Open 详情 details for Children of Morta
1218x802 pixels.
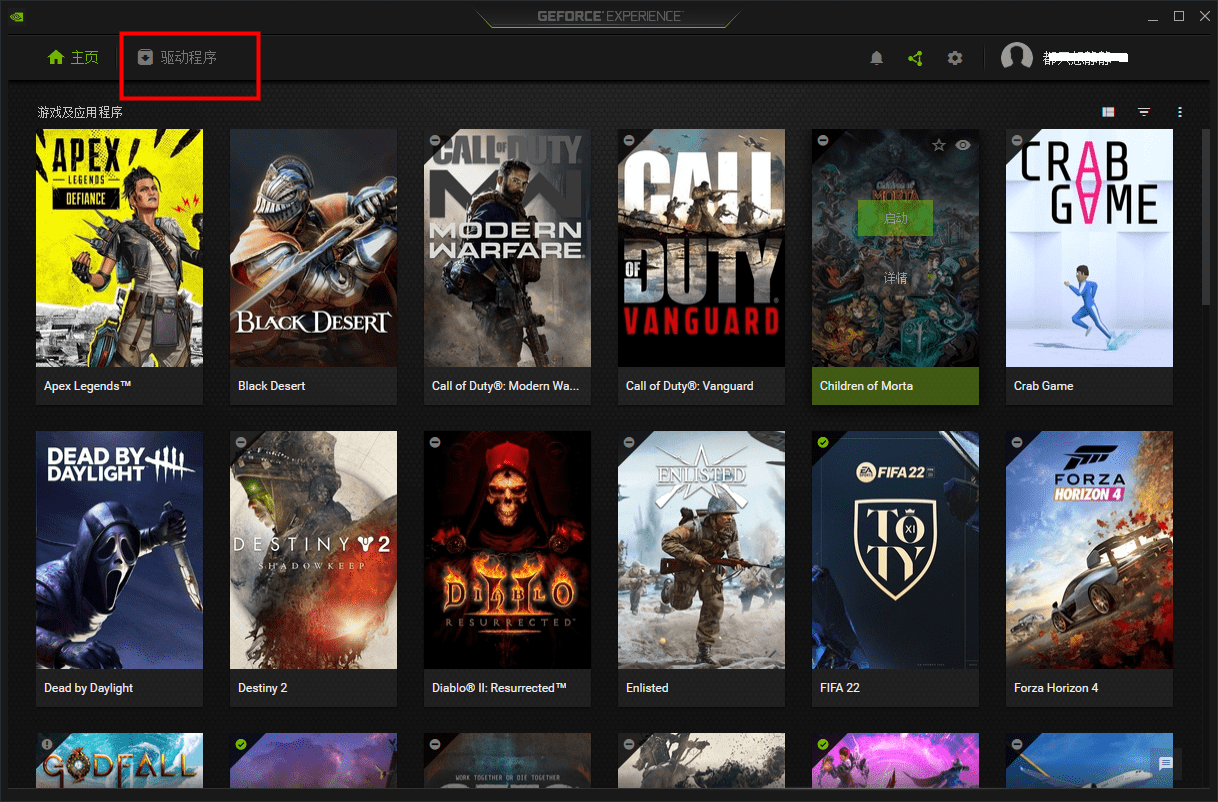pyautogui.click(x=895, y=278)
